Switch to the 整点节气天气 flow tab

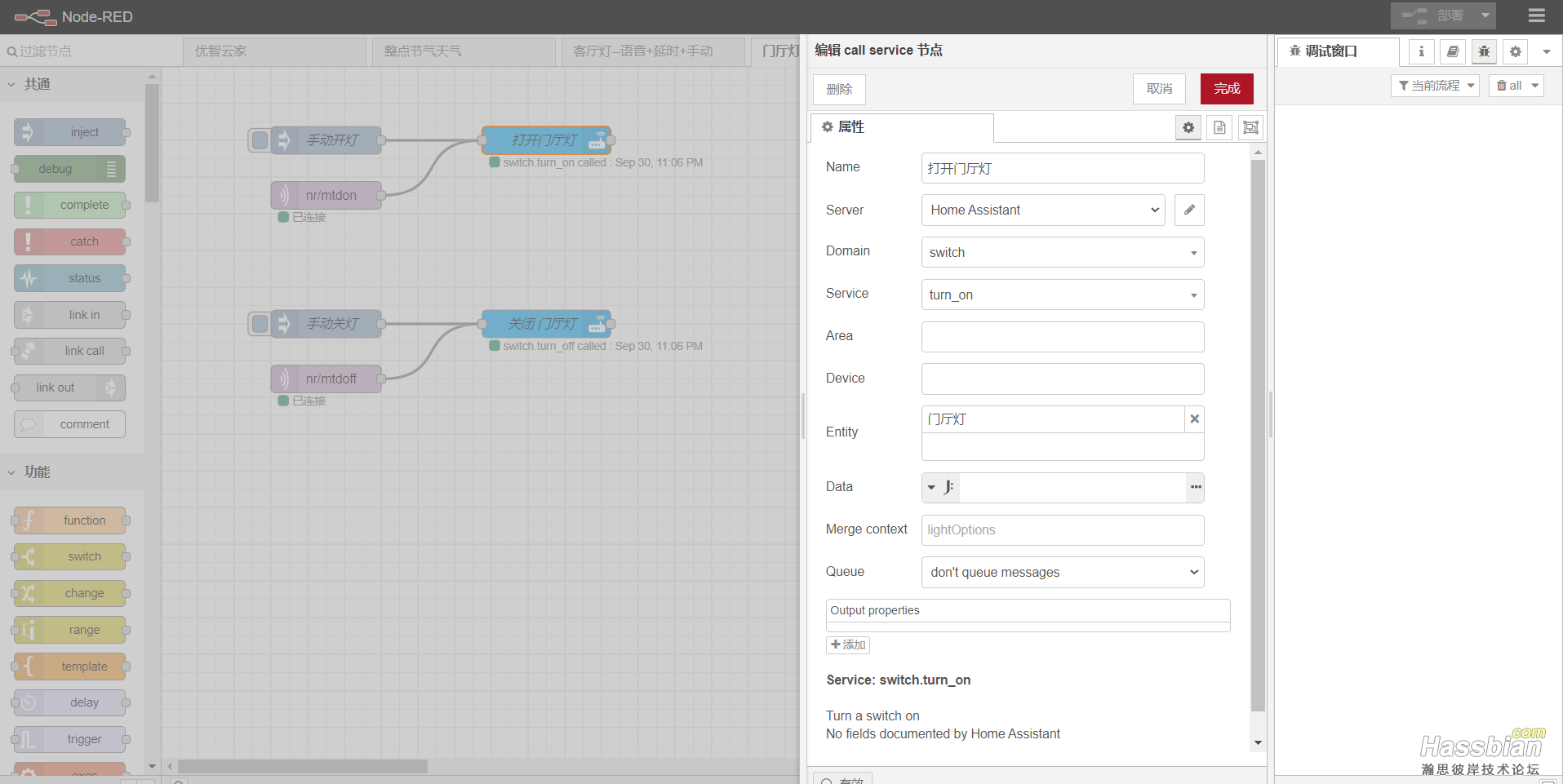point(464,51)
